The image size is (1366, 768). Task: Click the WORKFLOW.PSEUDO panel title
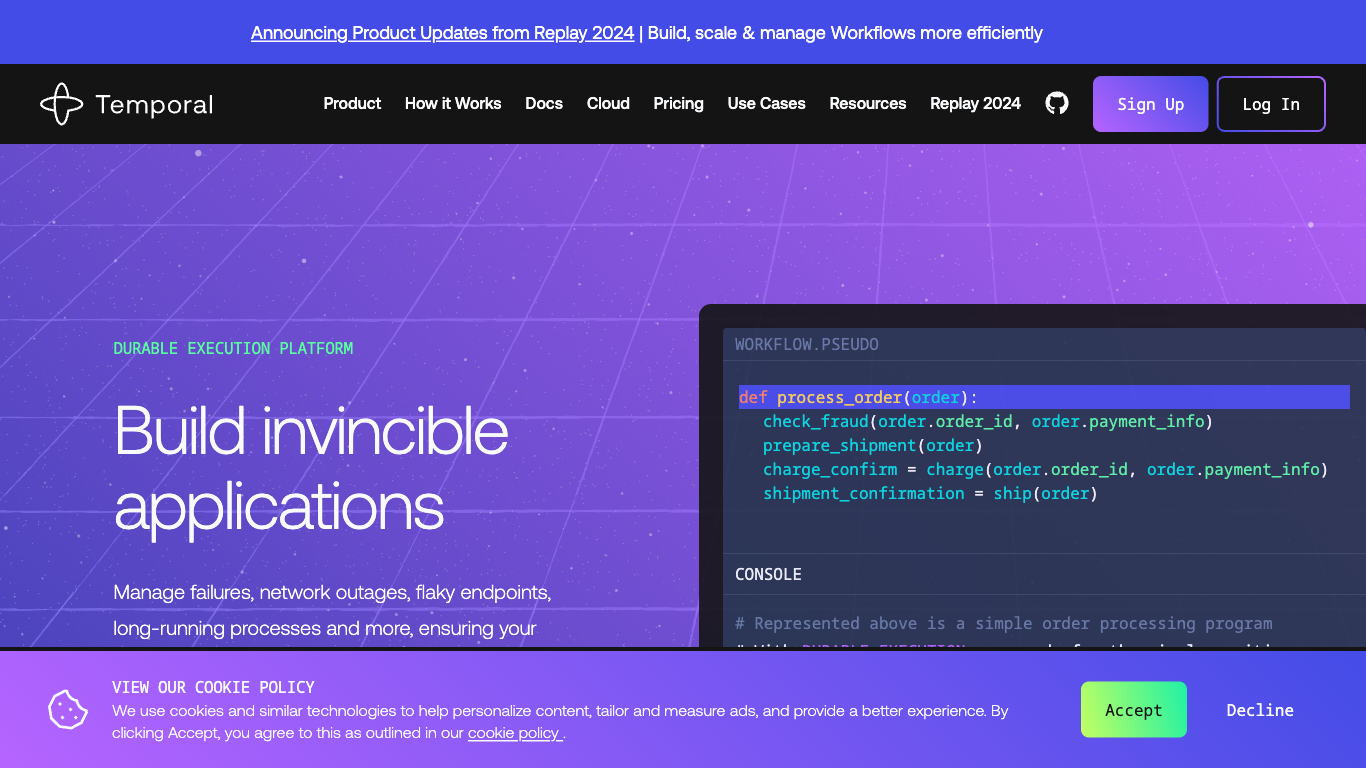807,344
